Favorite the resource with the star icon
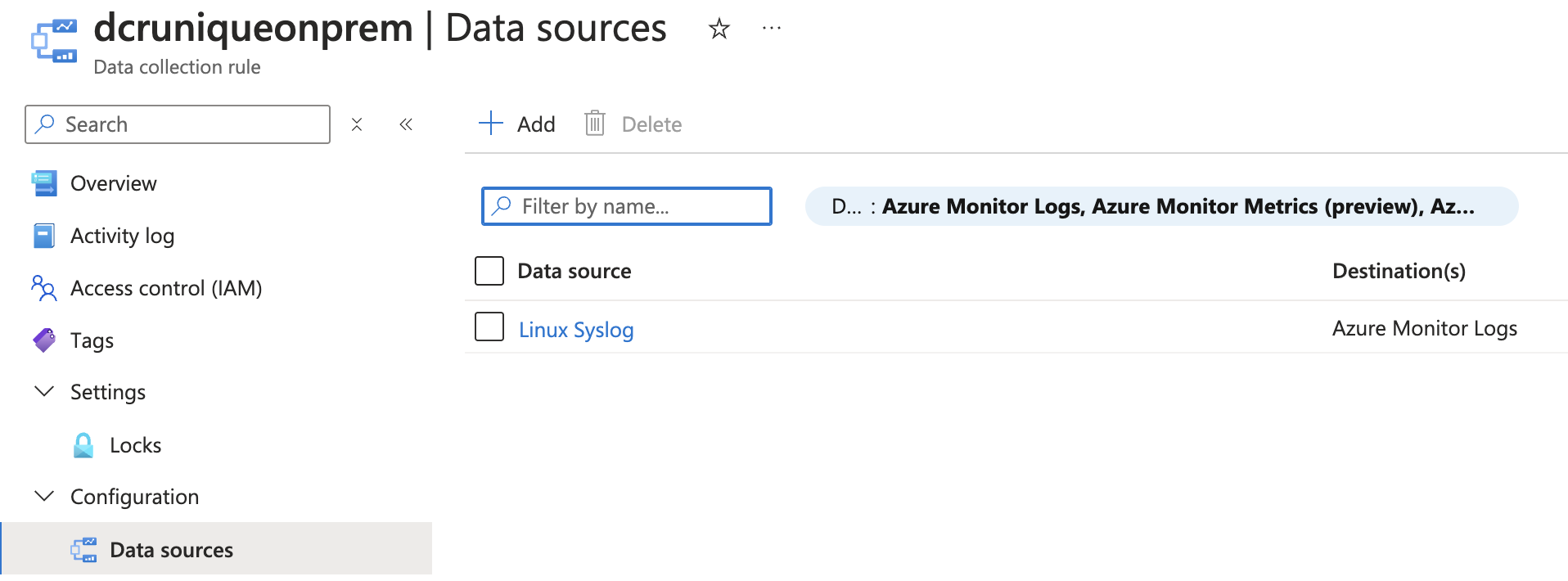This screenshot has width=1568, height=581. click(719, 29)
